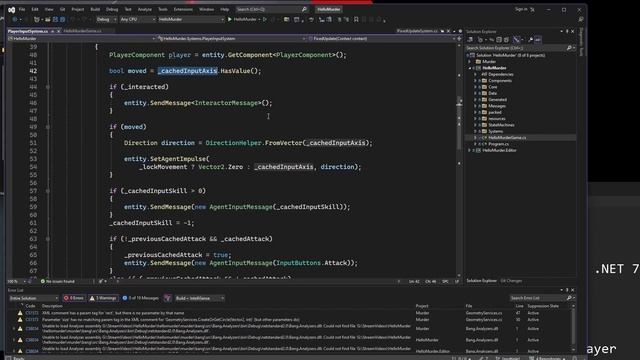This screenshot has width=640, height=360.
Task: Select the StateMachines folder
Action: (x=501, y=125)
